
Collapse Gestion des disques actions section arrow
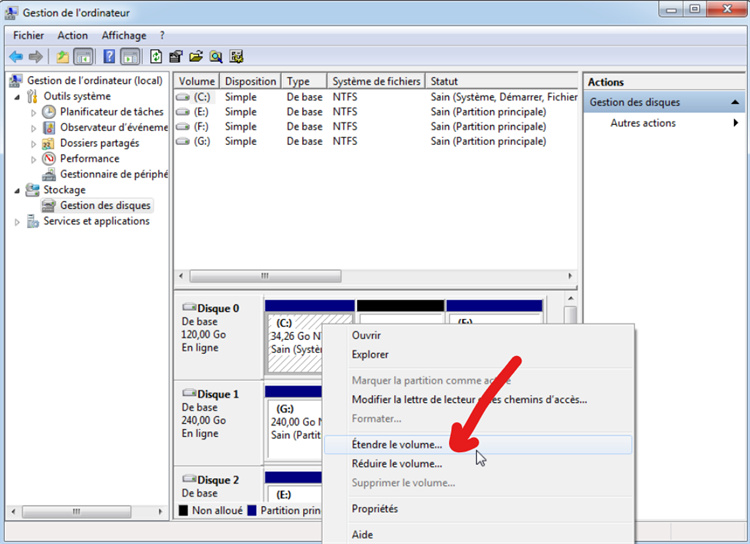point(735,102)
